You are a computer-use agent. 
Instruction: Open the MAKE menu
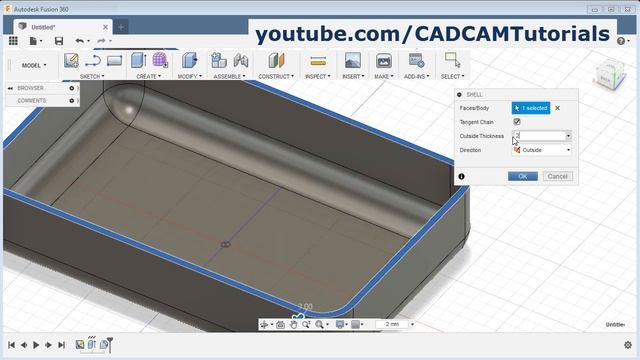[384, 76]
